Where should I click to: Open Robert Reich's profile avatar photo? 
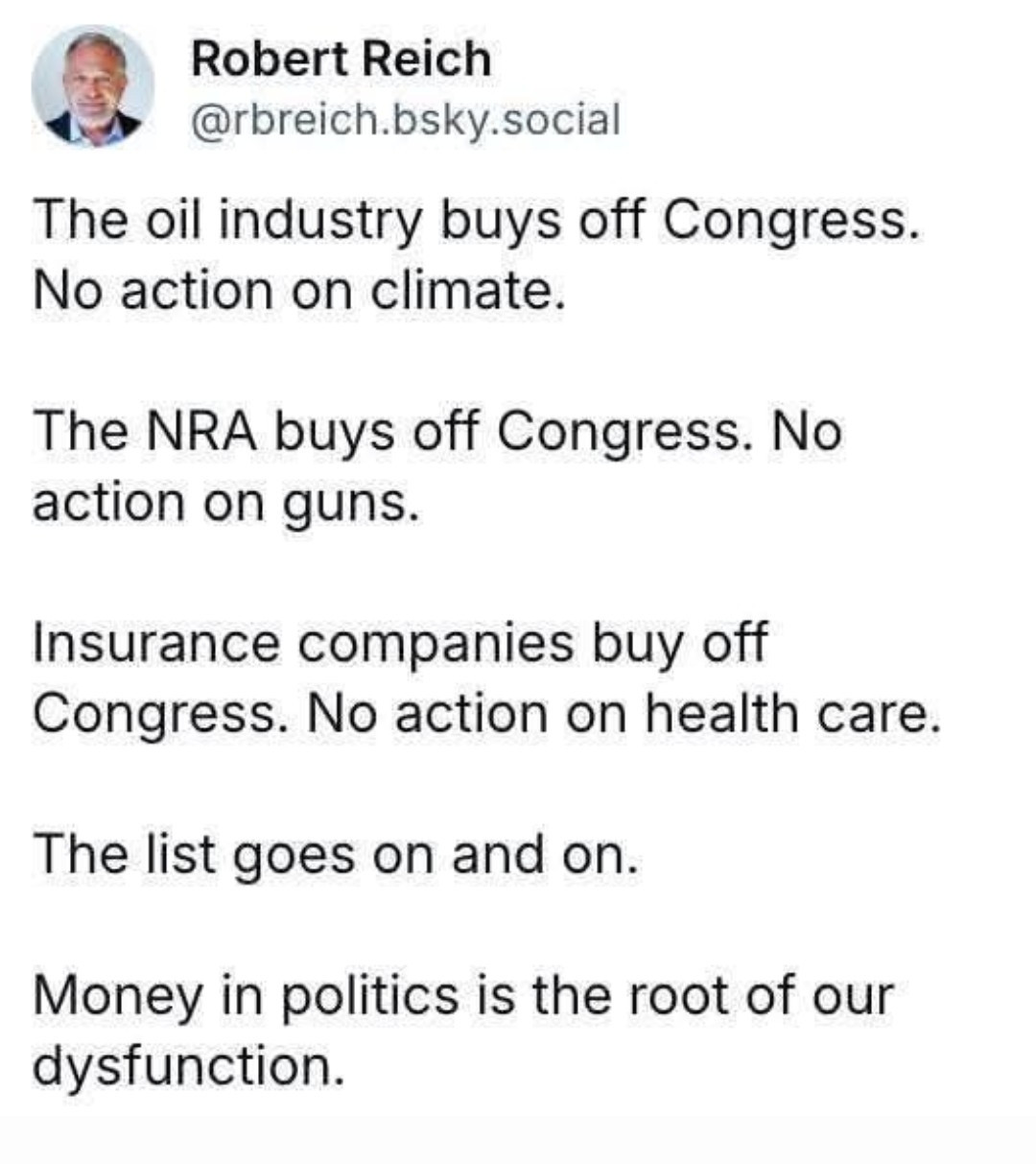point(93,86)
